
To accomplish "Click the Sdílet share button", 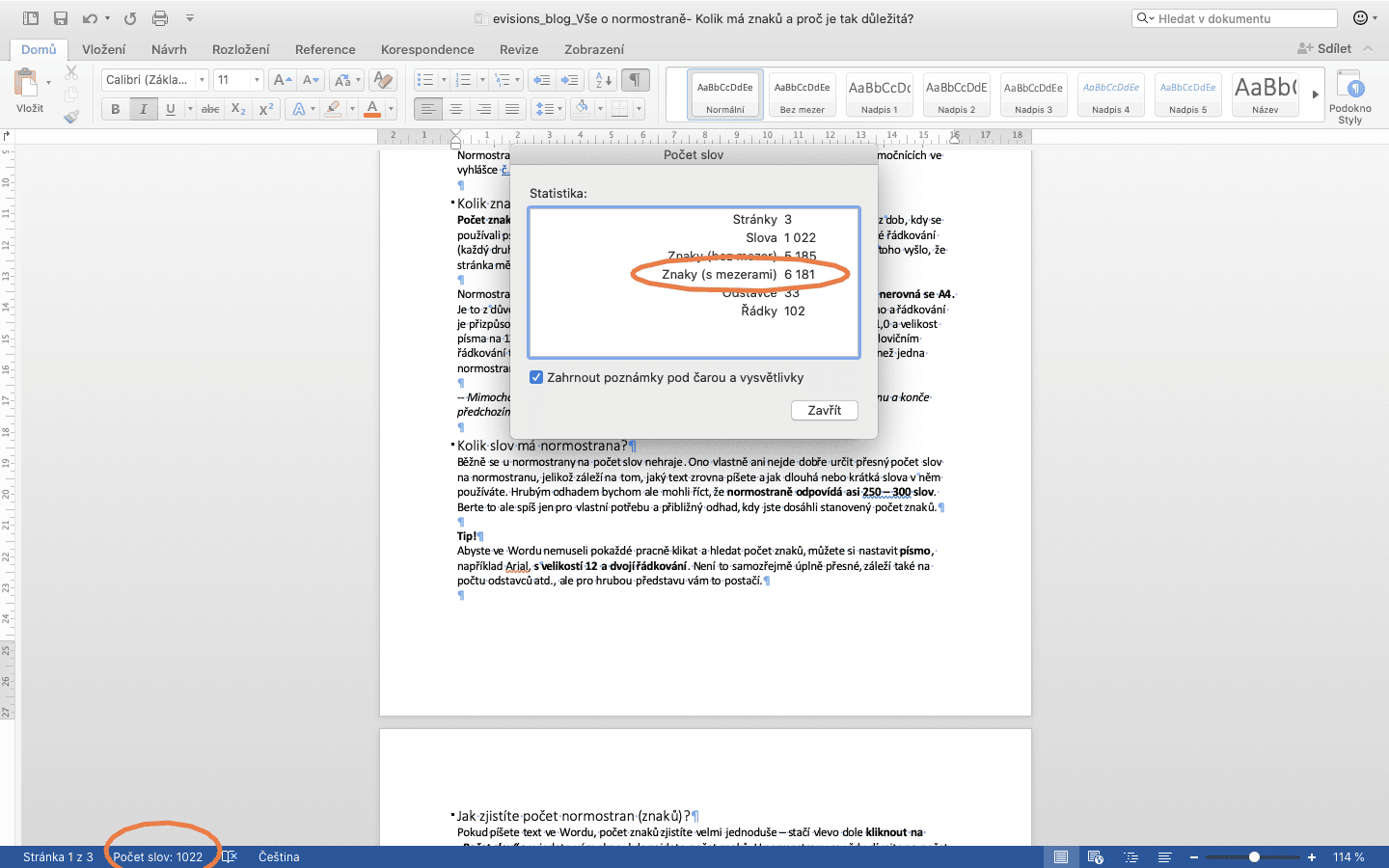I will pos(1324,48).
